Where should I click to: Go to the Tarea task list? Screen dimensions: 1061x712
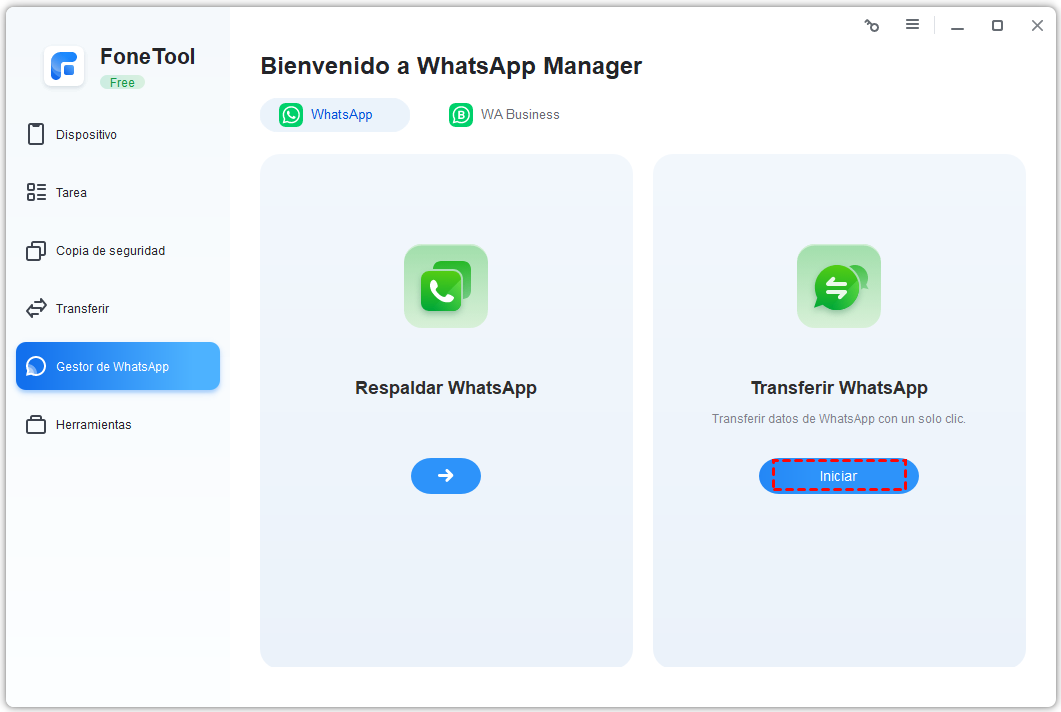71,192
